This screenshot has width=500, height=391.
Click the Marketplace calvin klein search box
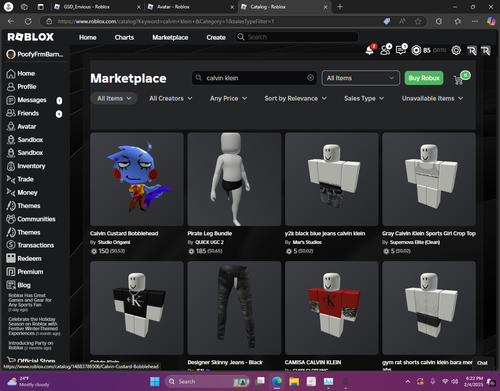(x=254, y=78)
